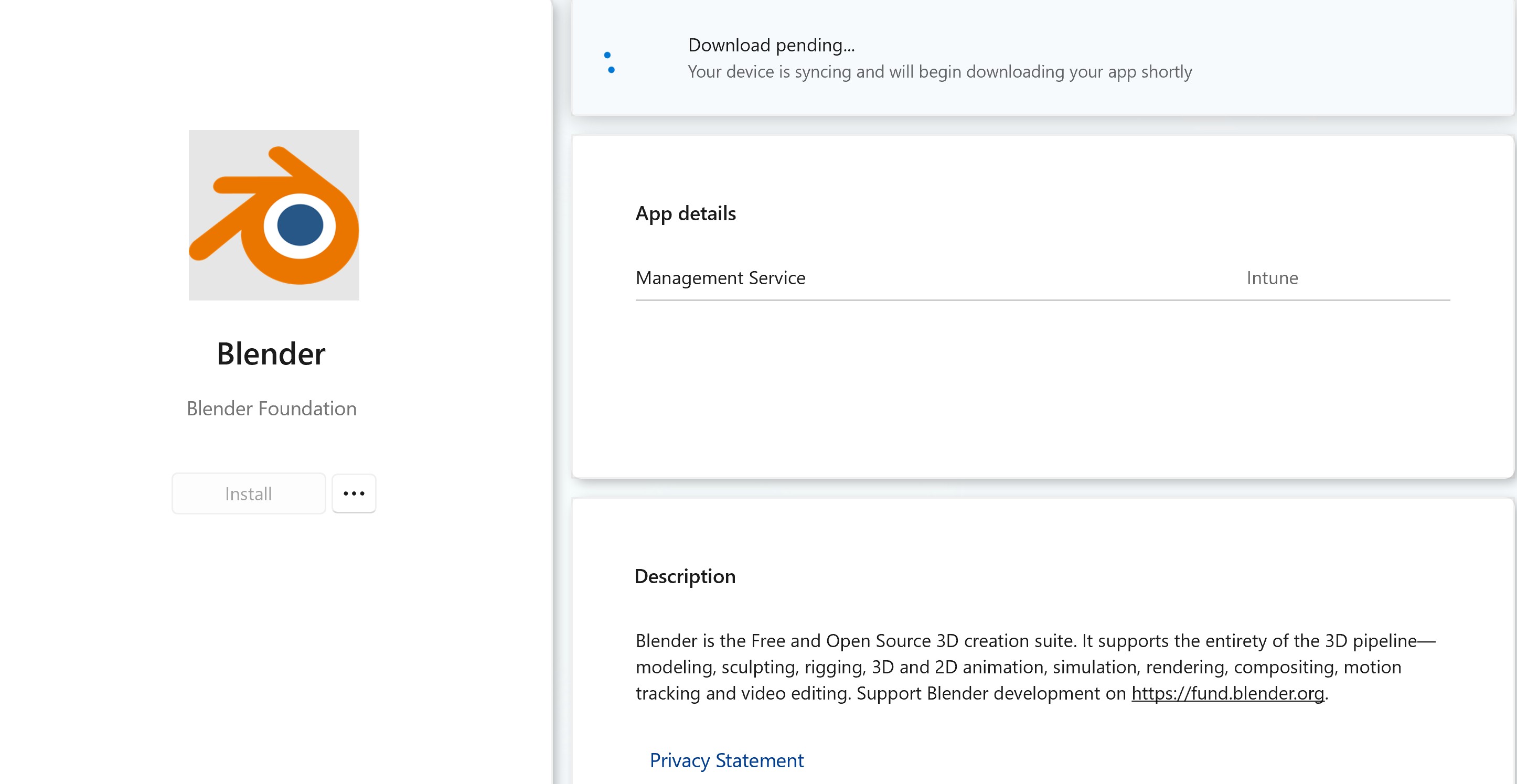This screenshot has height=784, width=1517.
Task: Select the Management Service label
Action: [720, 278]
